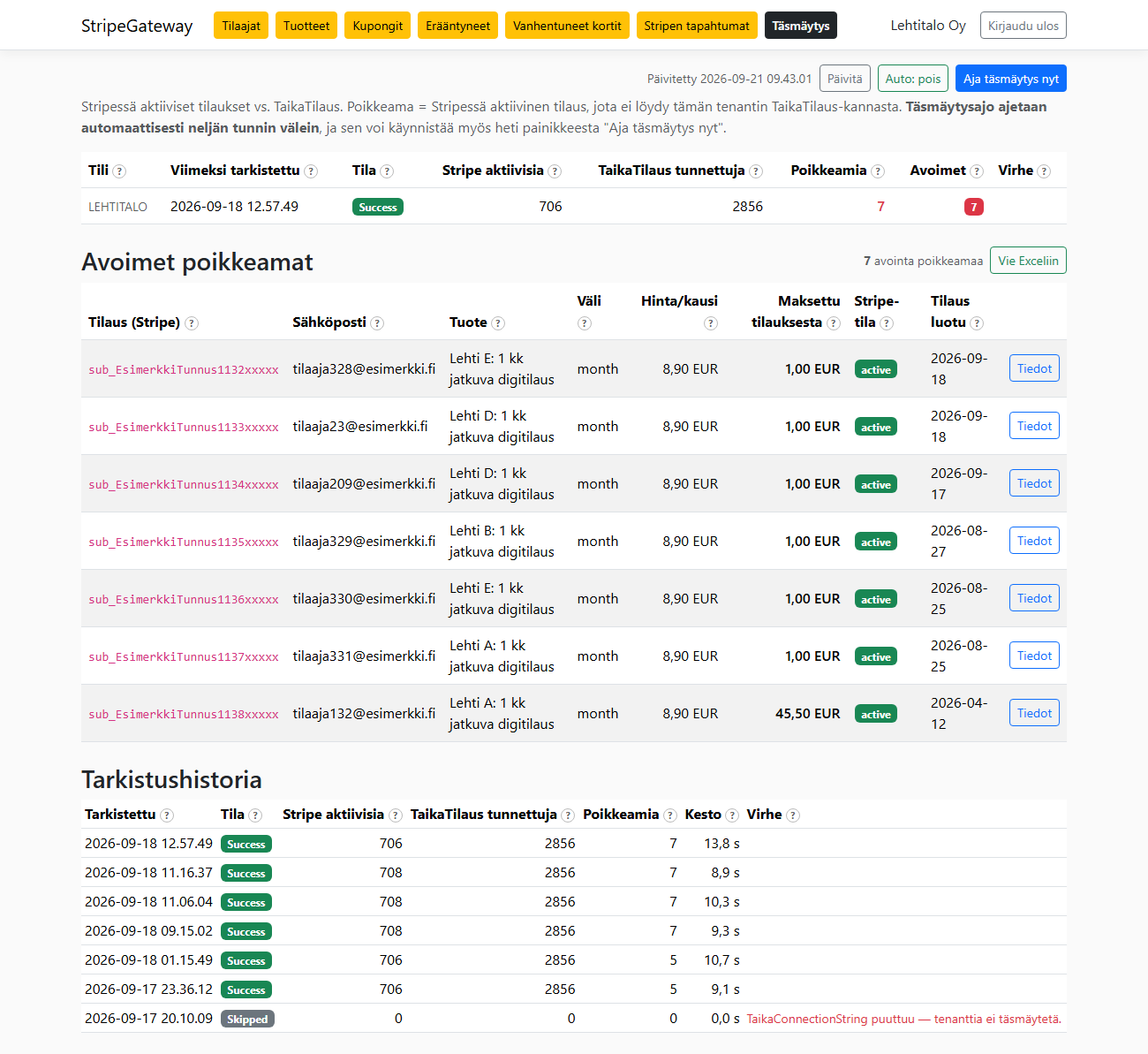1148x1054 pixels.
Task: Click help icon beside Tilaus (Stripe) header
Action: tap(192, 323)
